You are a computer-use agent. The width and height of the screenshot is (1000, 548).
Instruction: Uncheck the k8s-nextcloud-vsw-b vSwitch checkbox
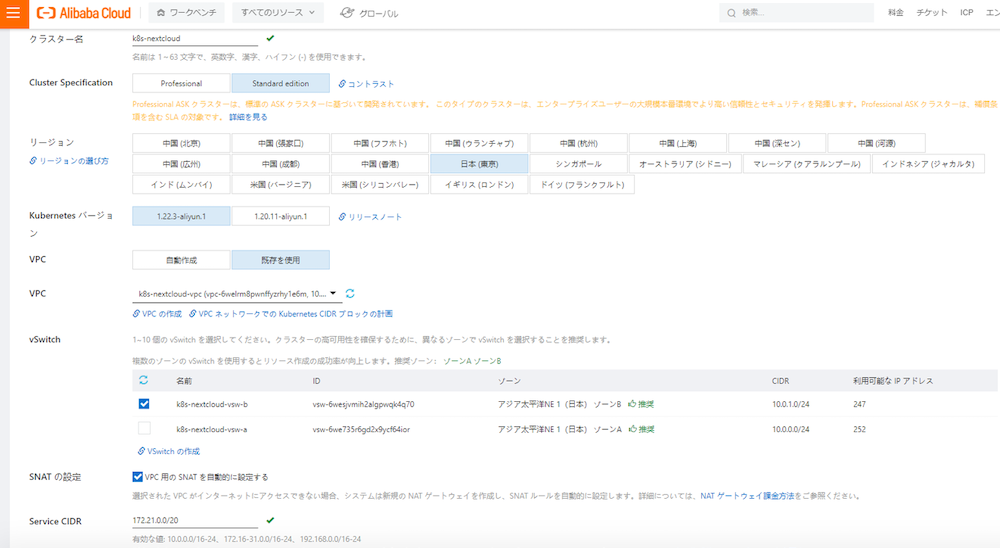144,404
